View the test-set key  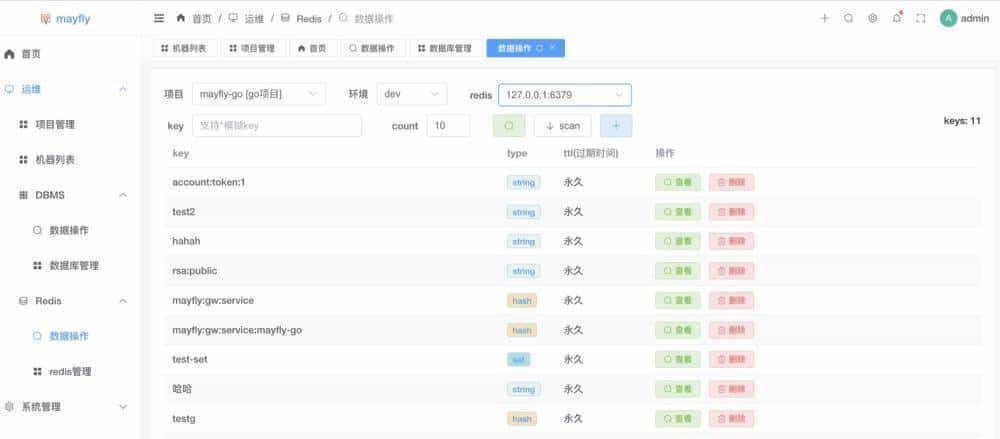[x=677, y=359]
